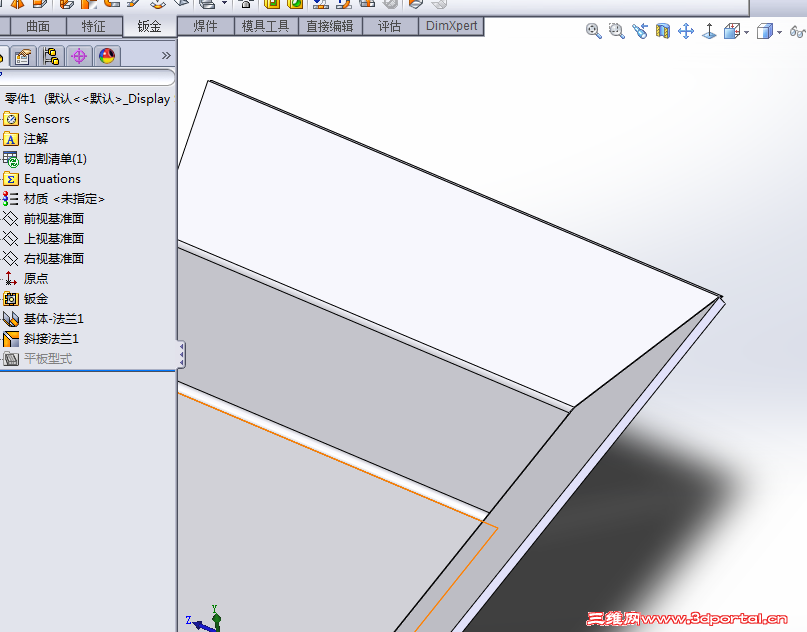
Task: Open the DimXpertManager crosshair tab
Action: click(79, 56)
